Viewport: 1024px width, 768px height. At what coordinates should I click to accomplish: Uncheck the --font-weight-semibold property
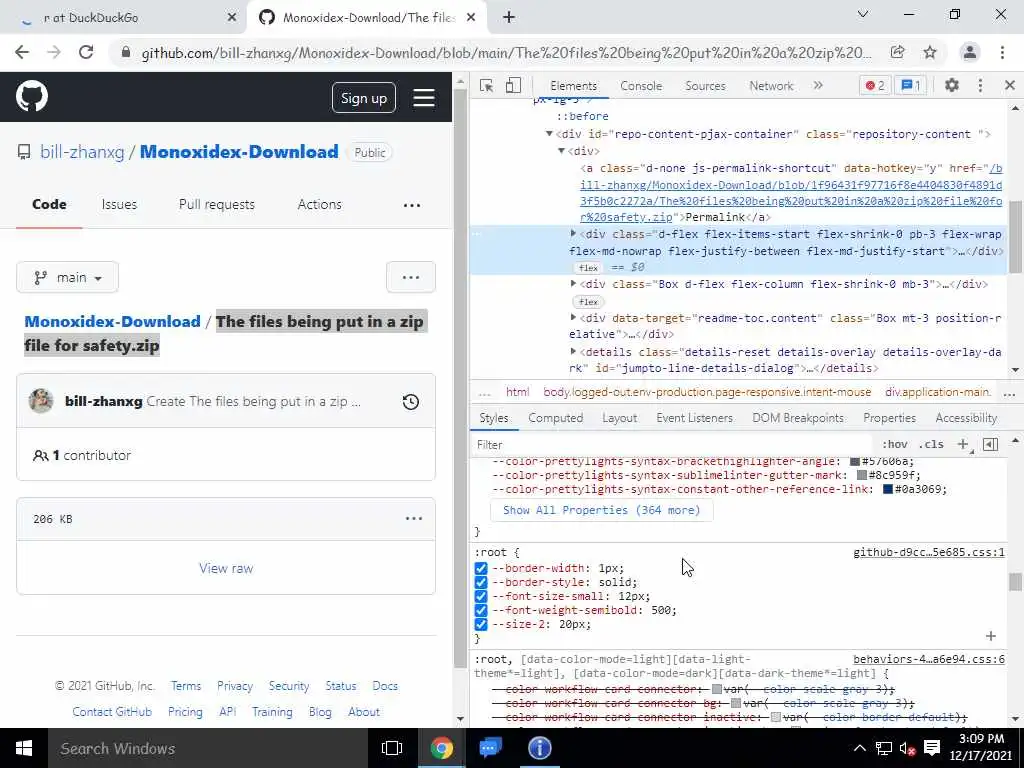click(481, 611)
